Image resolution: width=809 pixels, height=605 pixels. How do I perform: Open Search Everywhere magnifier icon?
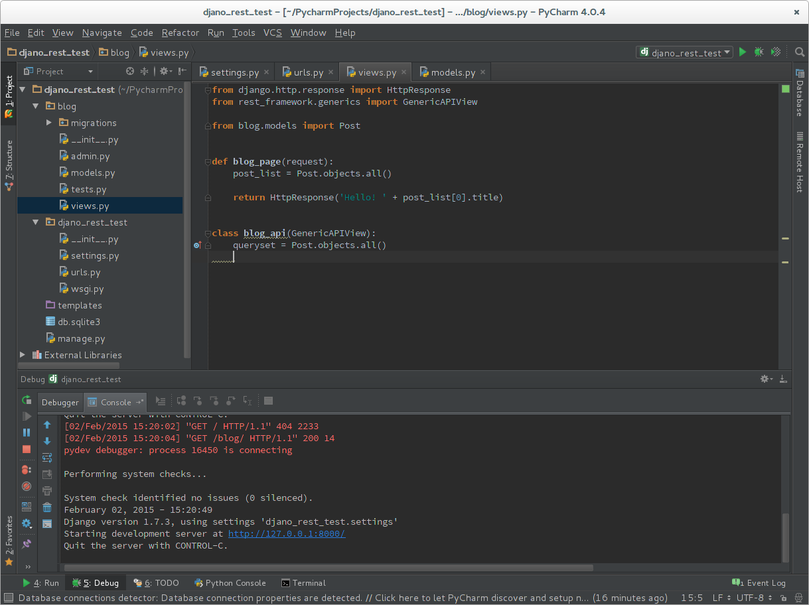click(x=799, y=52)
